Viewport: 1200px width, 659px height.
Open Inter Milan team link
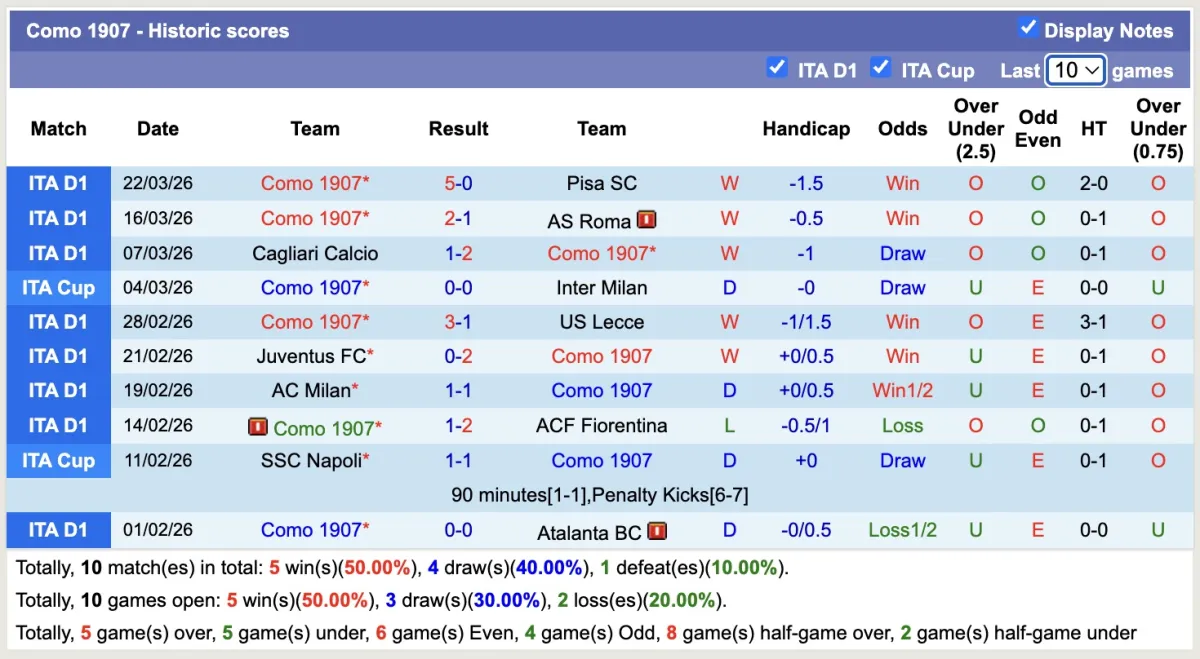tap(601, 288)
